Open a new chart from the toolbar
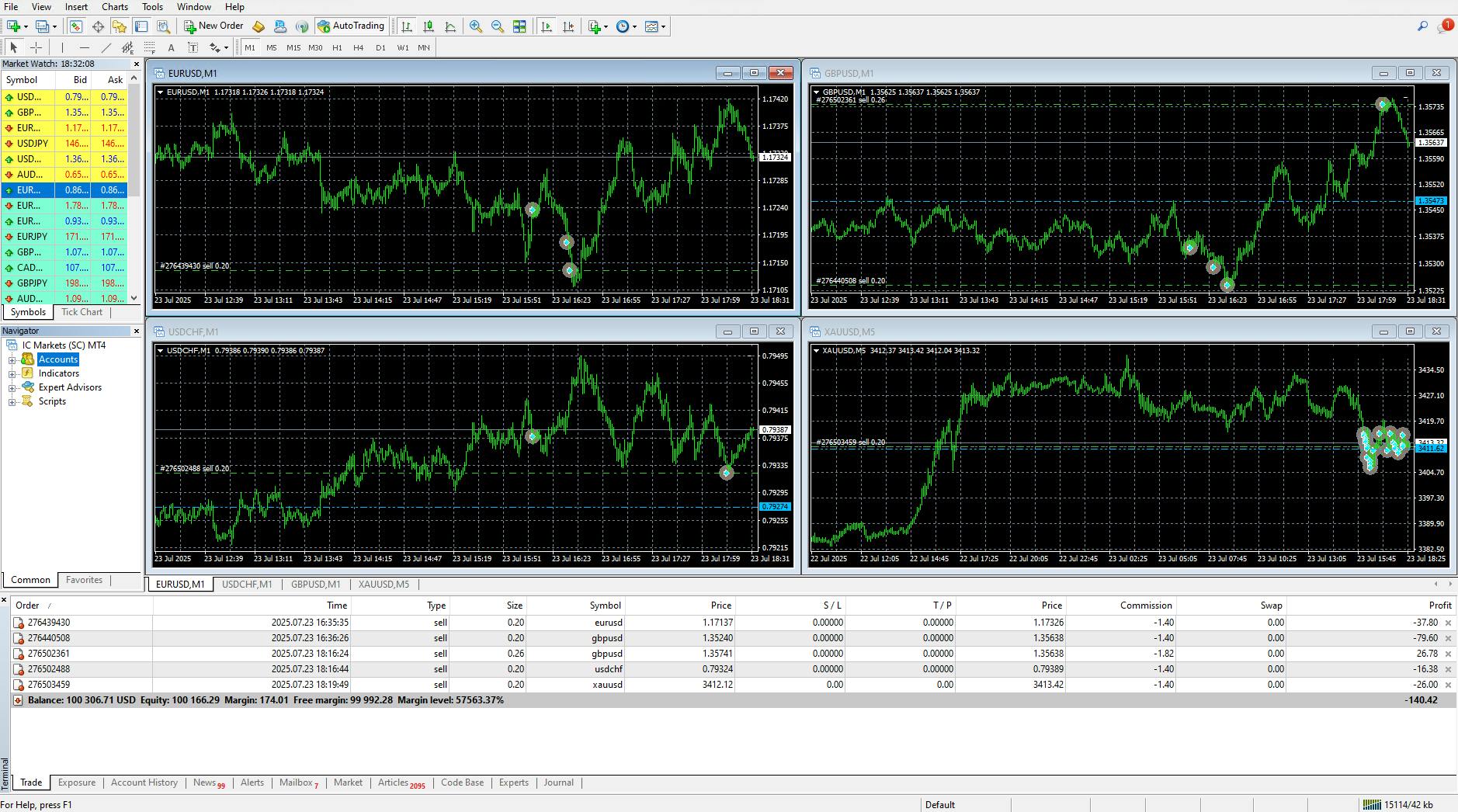 13,26
